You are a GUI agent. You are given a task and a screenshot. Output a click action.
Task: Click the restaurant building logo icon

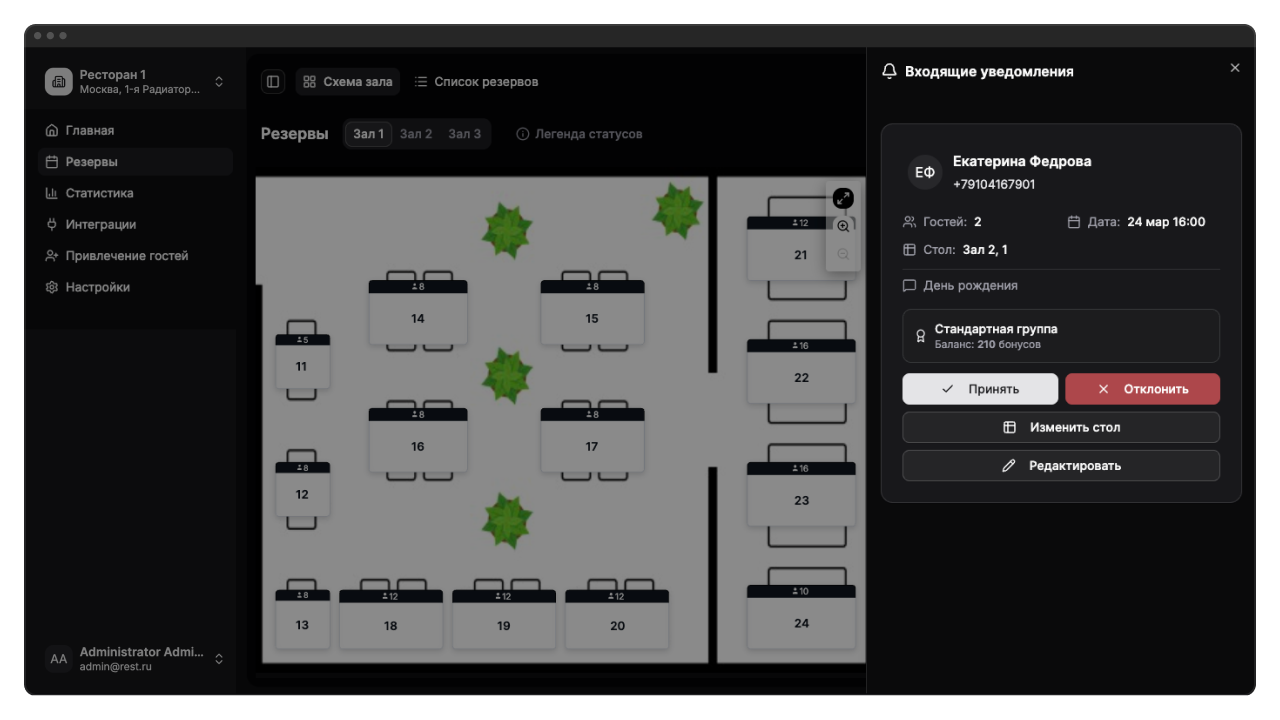[x=59, y=82]
